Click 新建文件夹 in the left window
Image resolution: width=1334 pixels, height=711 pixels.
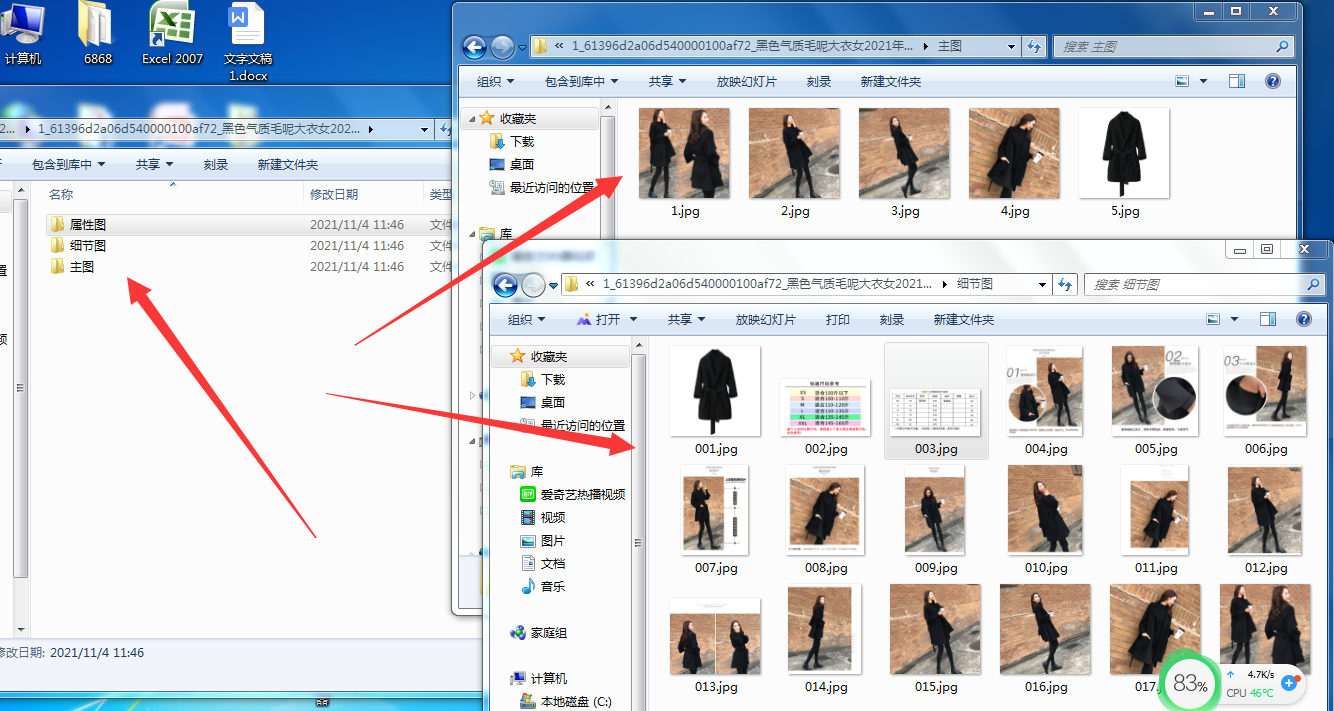[x=288, y=164]
